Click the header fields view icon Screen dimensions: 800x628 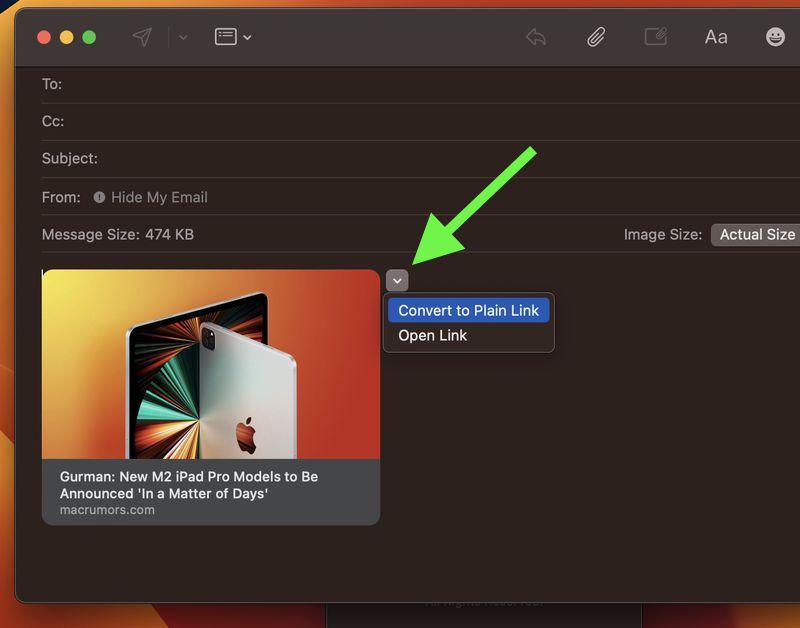pyautogui.click(x=228, y=37)
